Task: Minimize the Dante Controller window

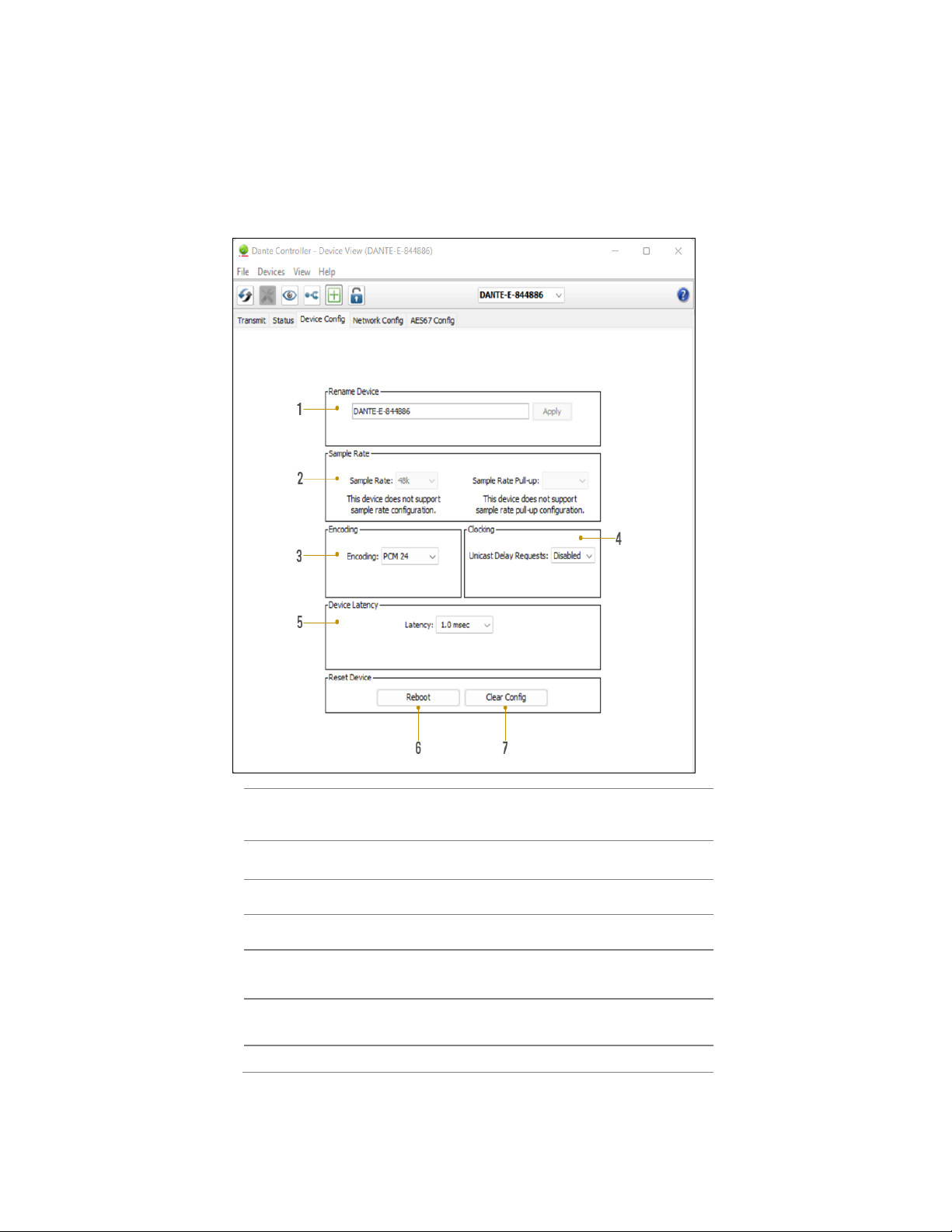Action: click(x=615, y=251)
